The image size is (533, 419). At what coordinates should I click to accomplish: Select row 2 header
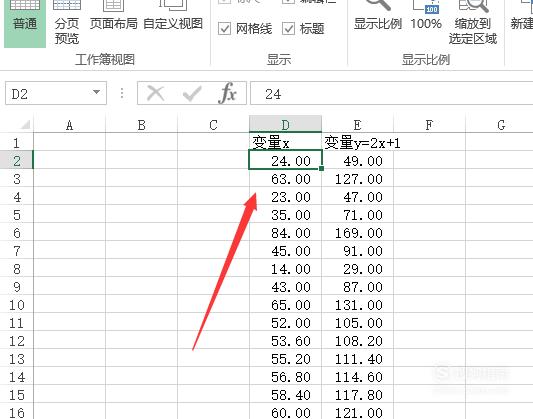[17, 160]
